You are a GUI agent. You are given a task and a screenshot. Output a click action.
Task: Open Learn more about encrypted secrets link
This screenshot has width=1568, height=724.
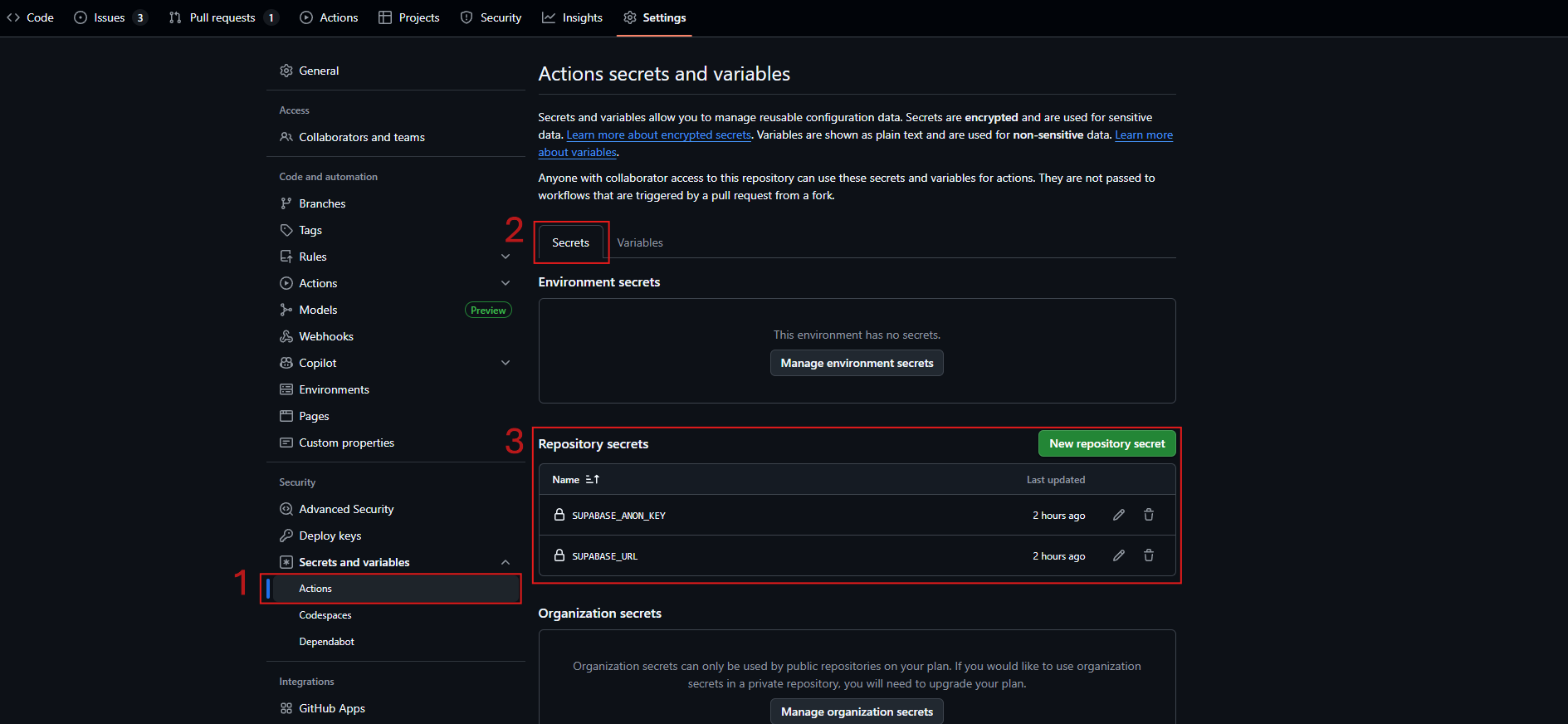[x=658, y=135]
